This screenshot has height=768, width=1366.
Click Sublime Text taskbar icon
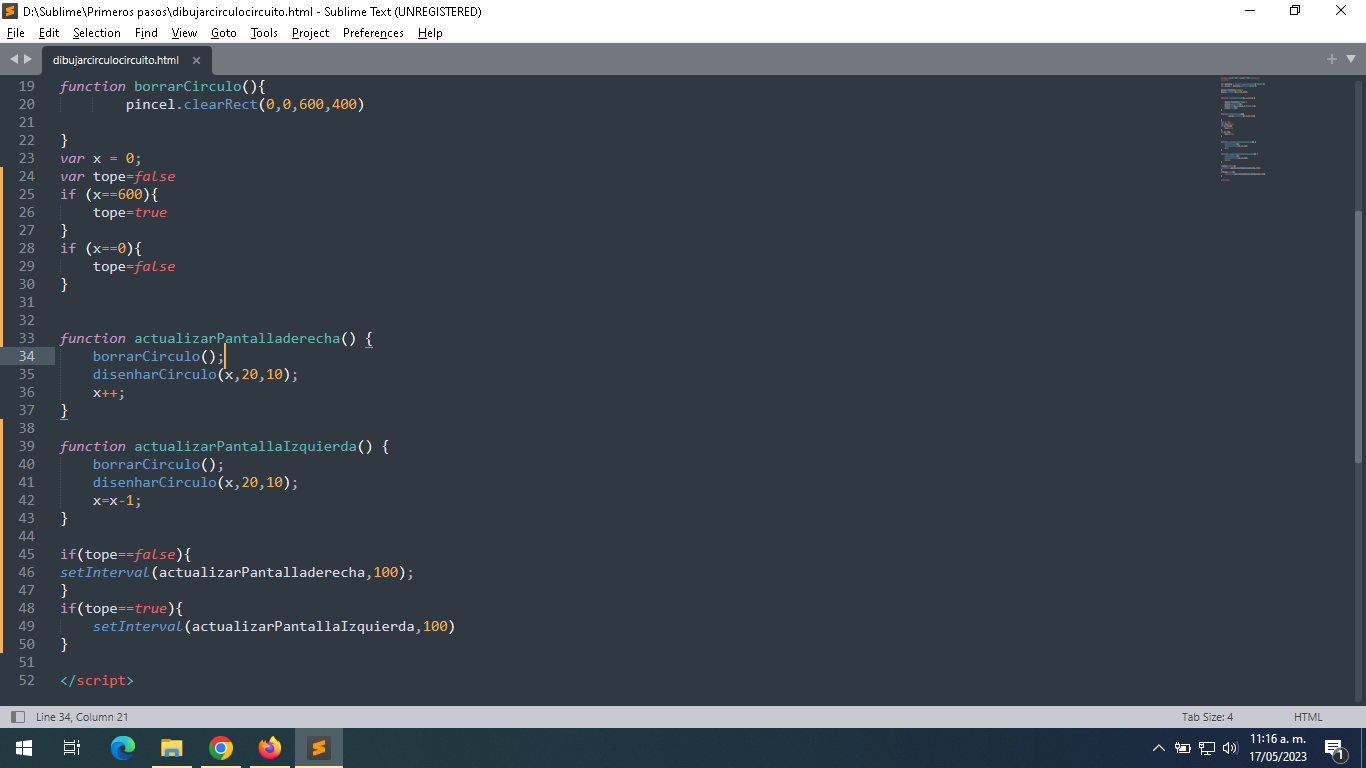point(319,748)
